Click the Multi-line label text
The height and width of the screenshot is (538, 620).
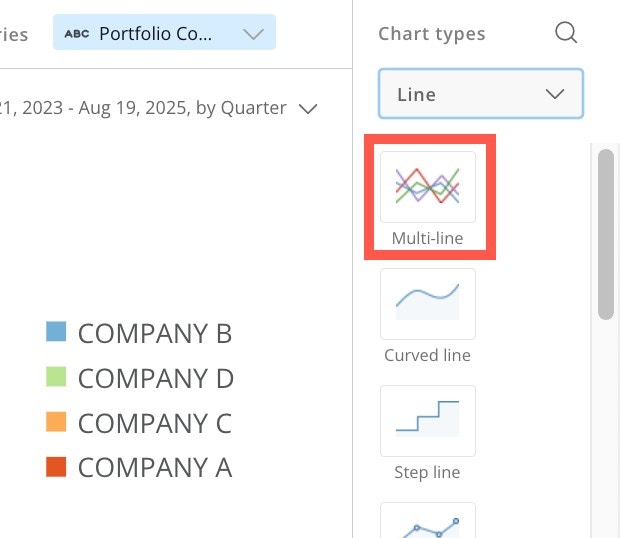[x=427, y=238]
